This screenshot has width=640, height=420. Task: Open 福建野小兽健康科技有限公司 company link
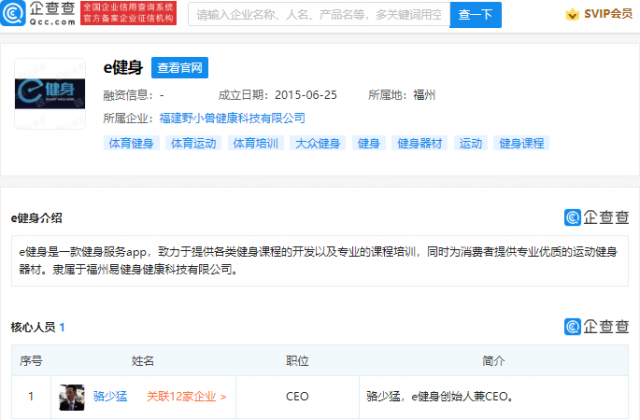(232, 118)
